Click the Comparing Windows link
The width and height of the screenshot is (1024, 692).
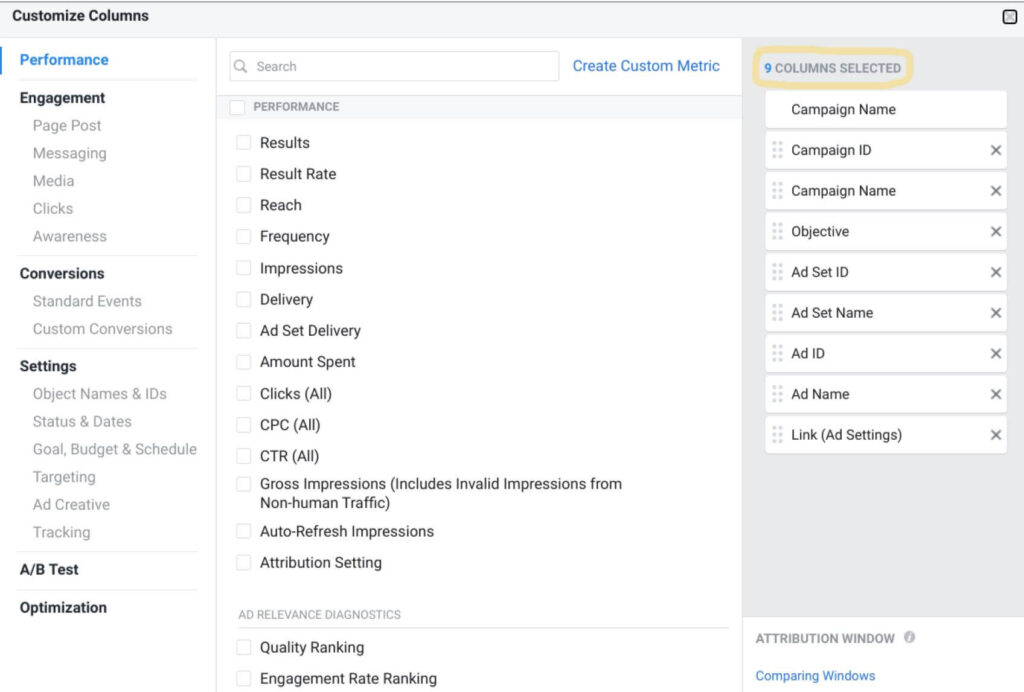[815, 675]
